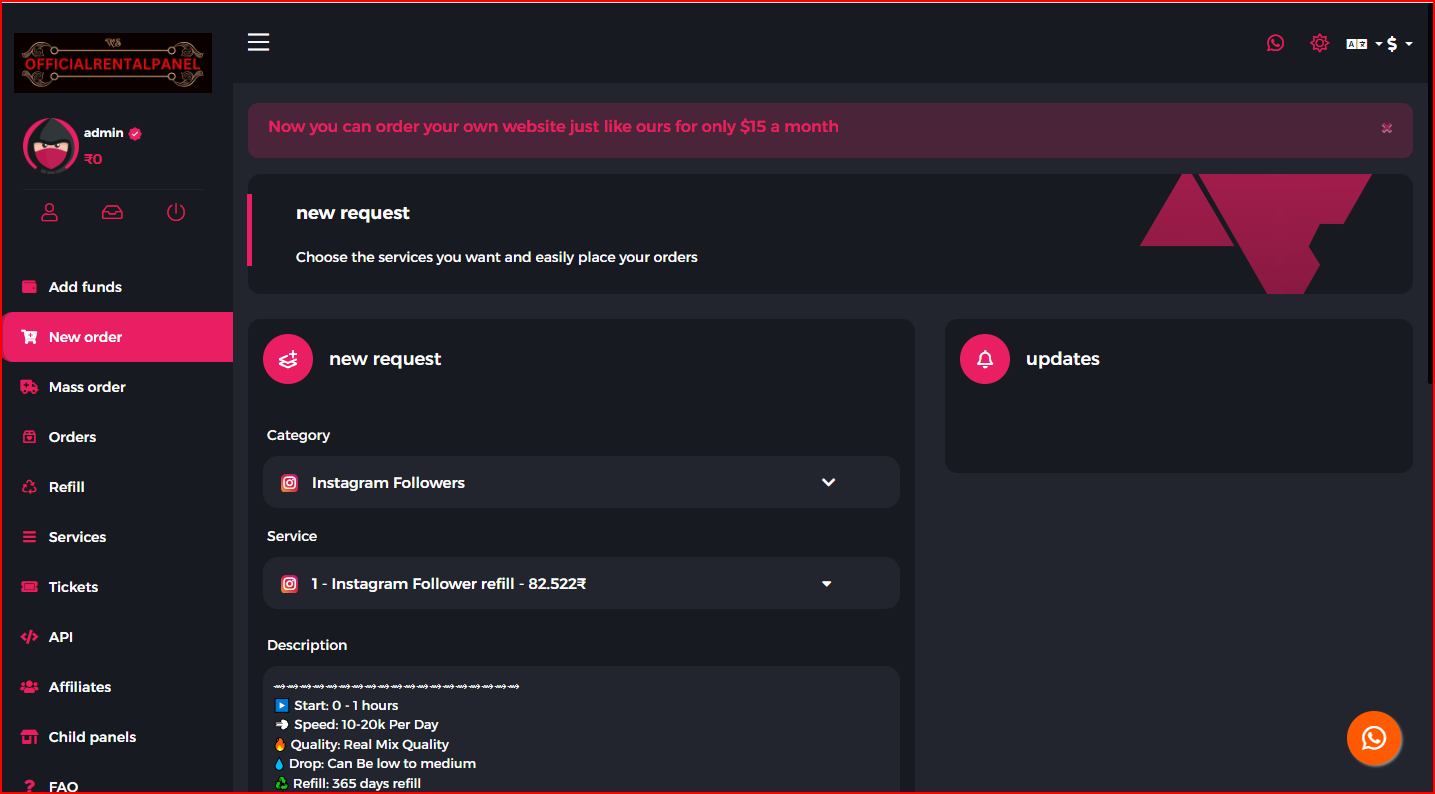Toggle the hamburger sidebar menu icon

coord(259,42)
